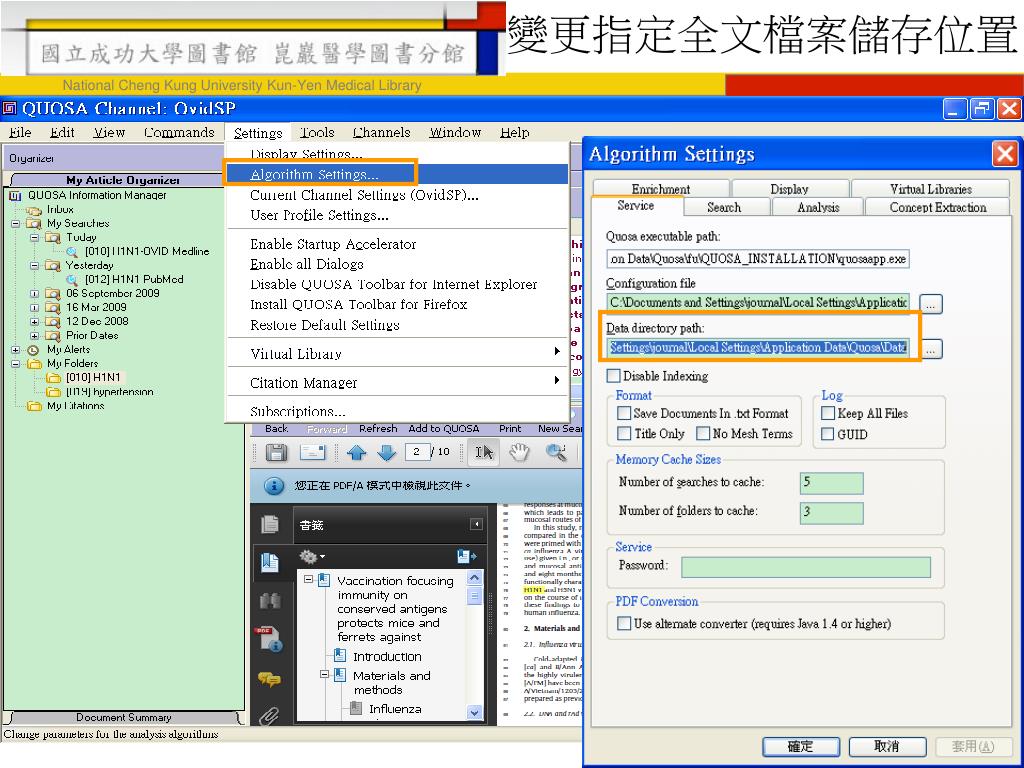1024x768 pixels.
Task: Choose the text select cursor tool
Action: pos(484,452)
